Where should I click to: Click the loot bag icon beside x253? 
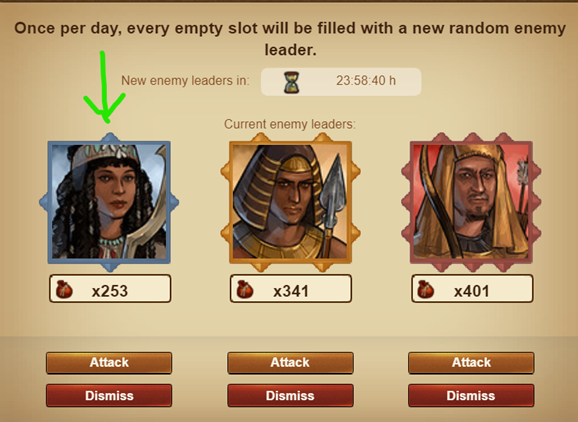pos(64,289)
